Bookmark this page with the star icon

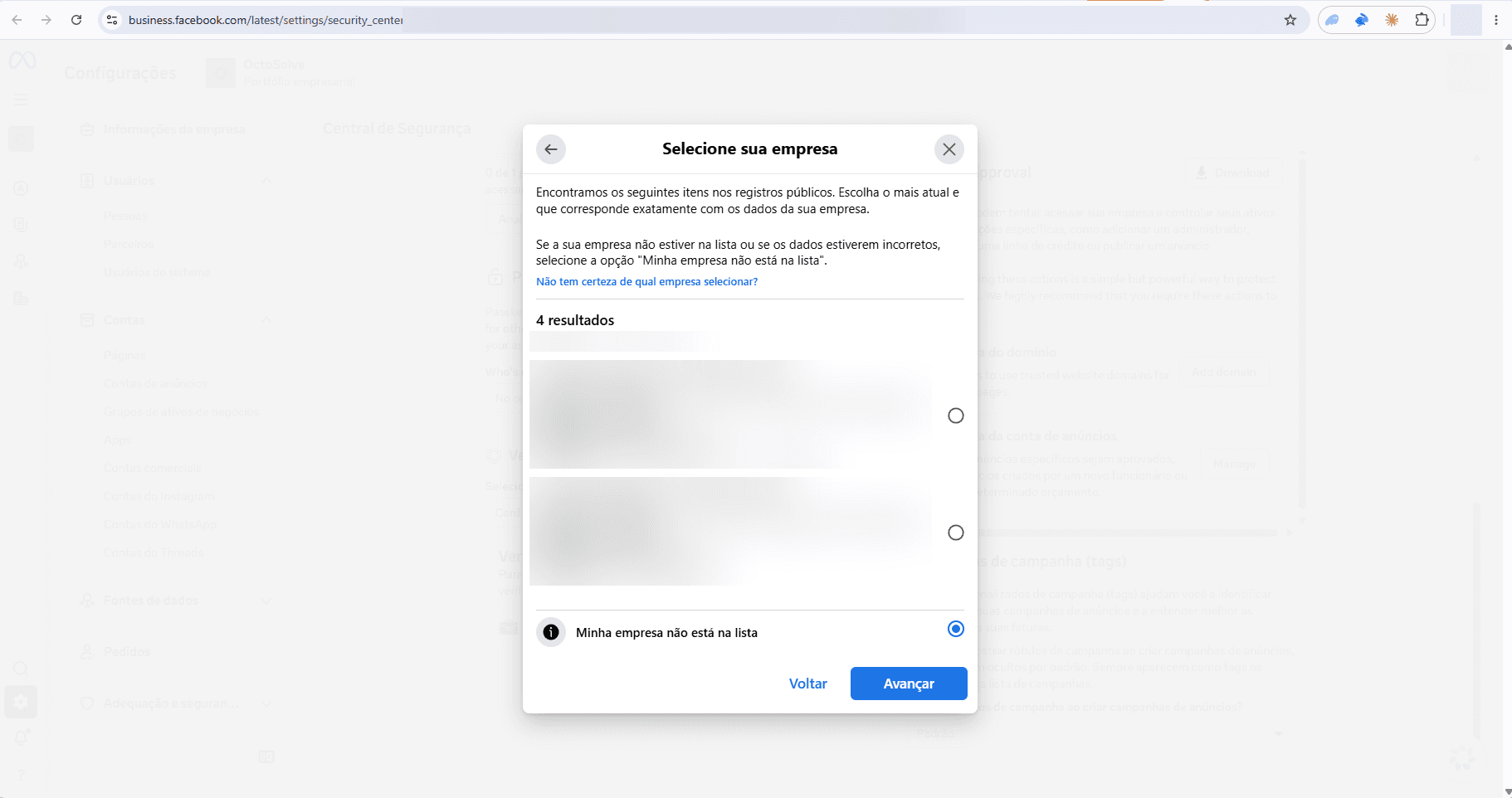(x=1290, y=20)
